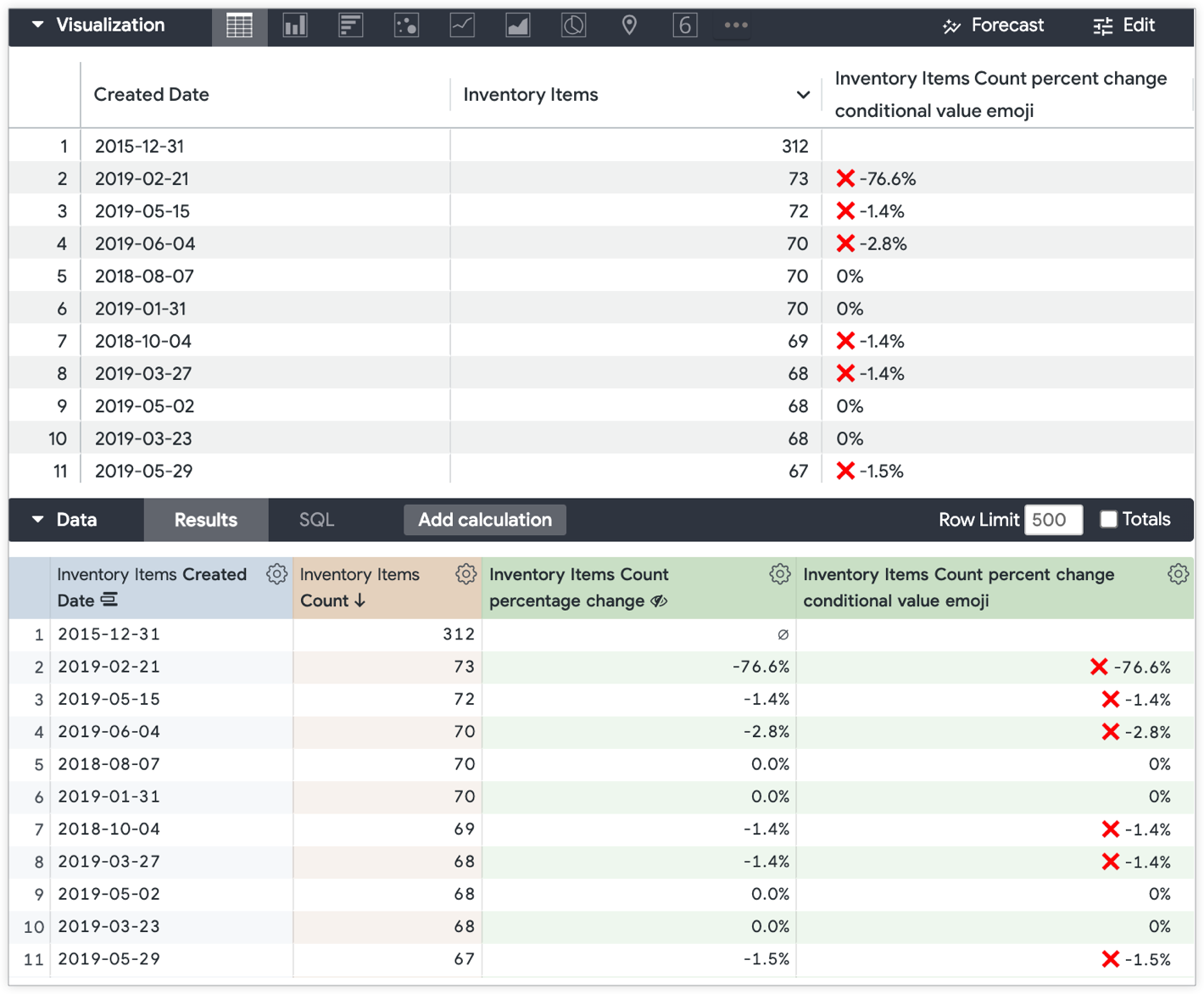Click the Row Limit input field
1204x994 pixels.
click(1053, 520)
